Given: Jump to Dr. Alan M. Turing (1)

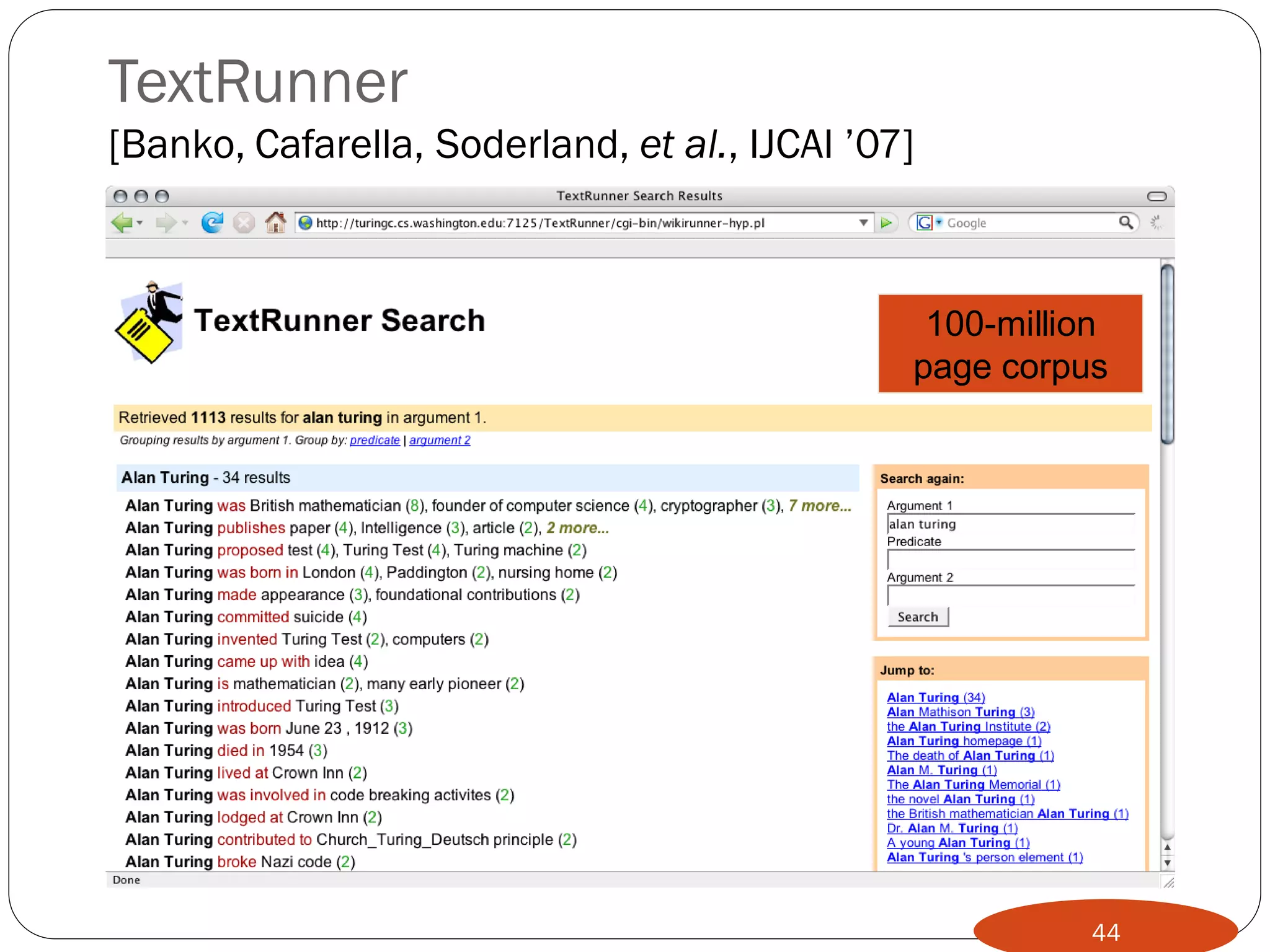Looking at the screenshot, I should 952,828.
